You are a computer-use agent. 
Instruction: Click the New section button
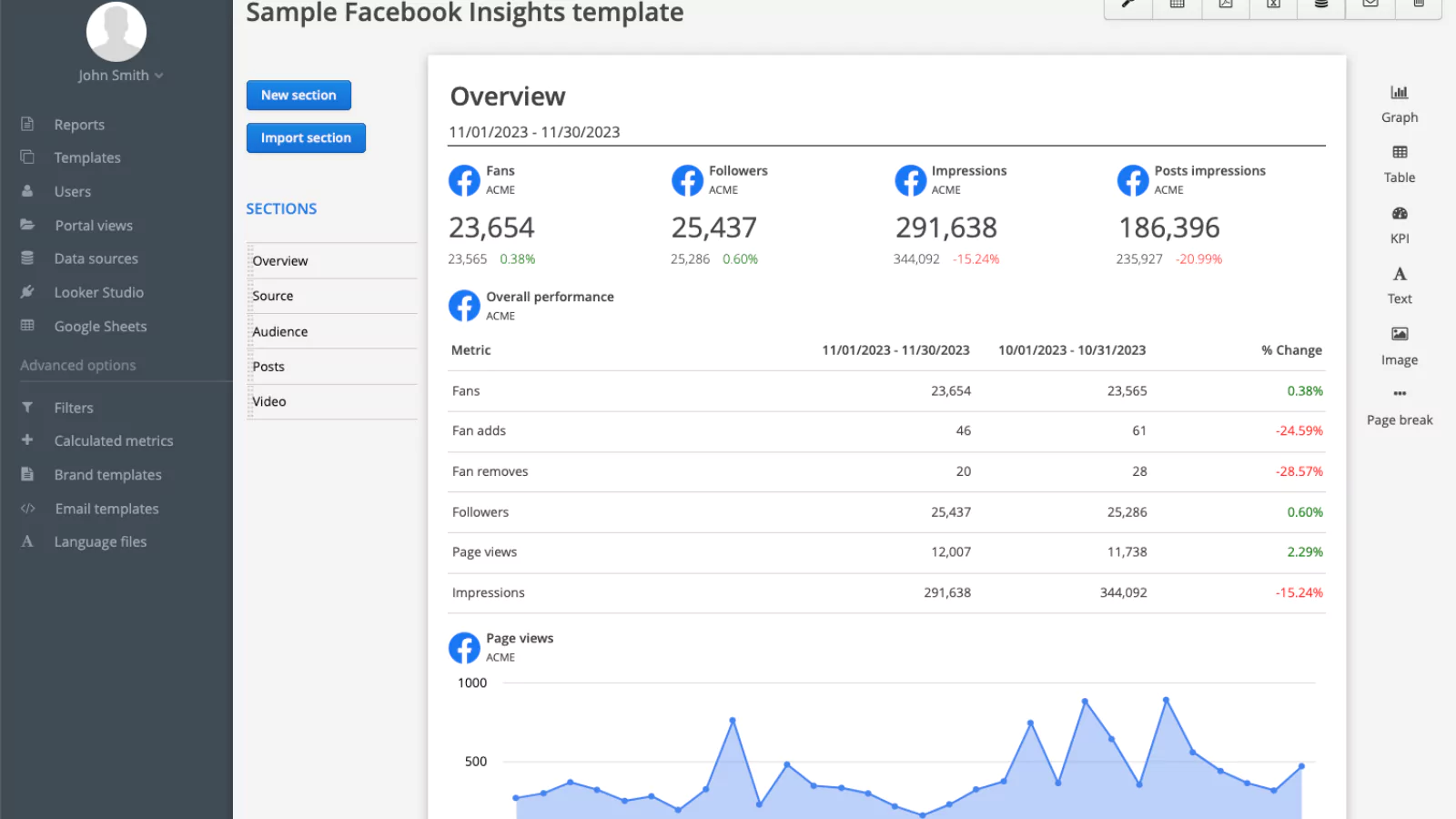tap(298, 95)
